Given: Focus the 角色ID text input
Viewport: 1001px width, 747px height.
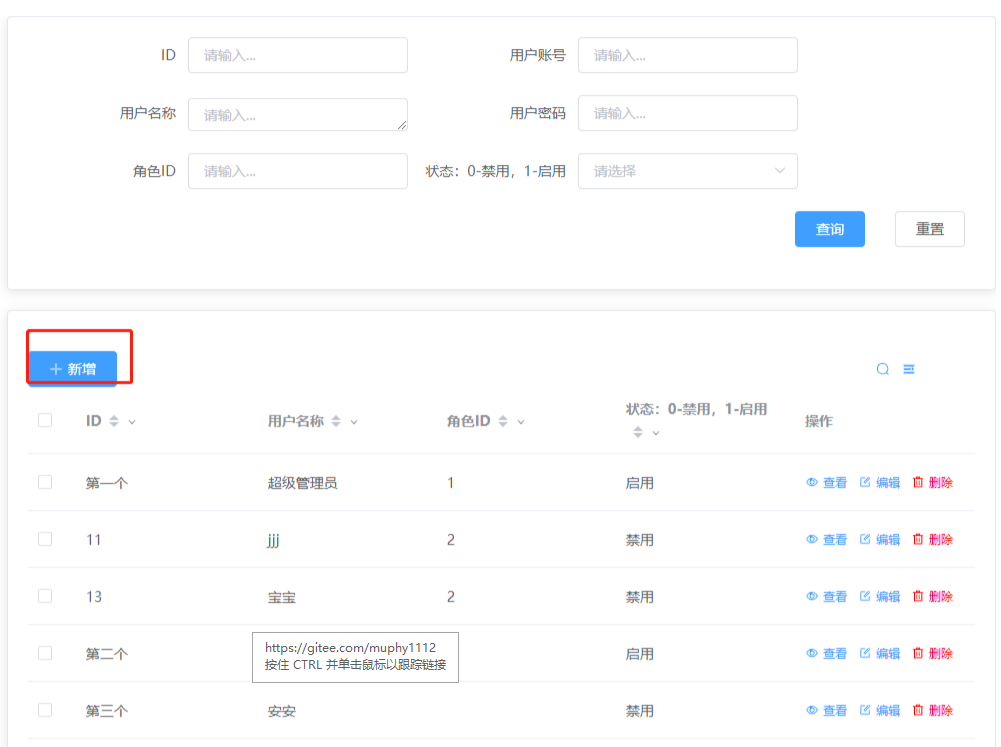Looking at the screenshot, I should tap(297, 171).
